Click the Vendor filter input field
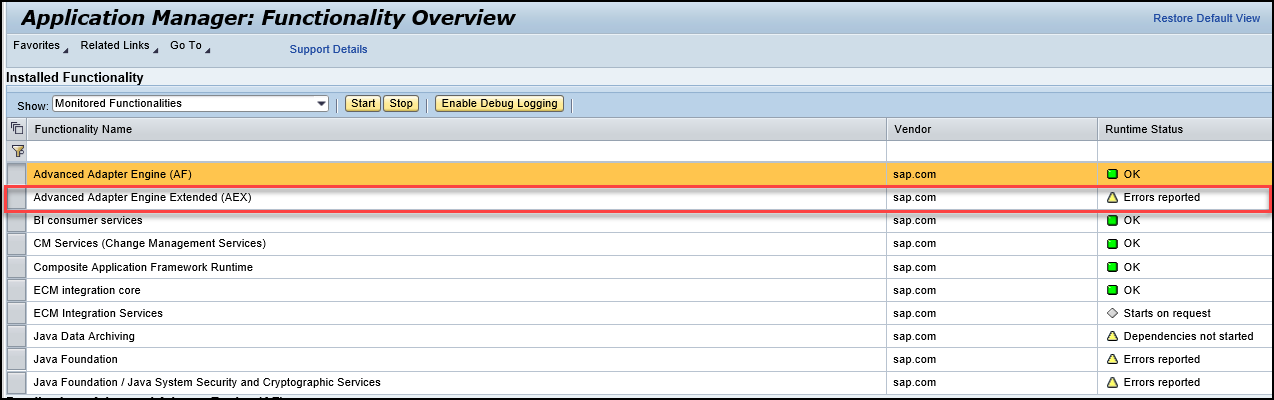The image size is (1274, 400). click(992, 151)
